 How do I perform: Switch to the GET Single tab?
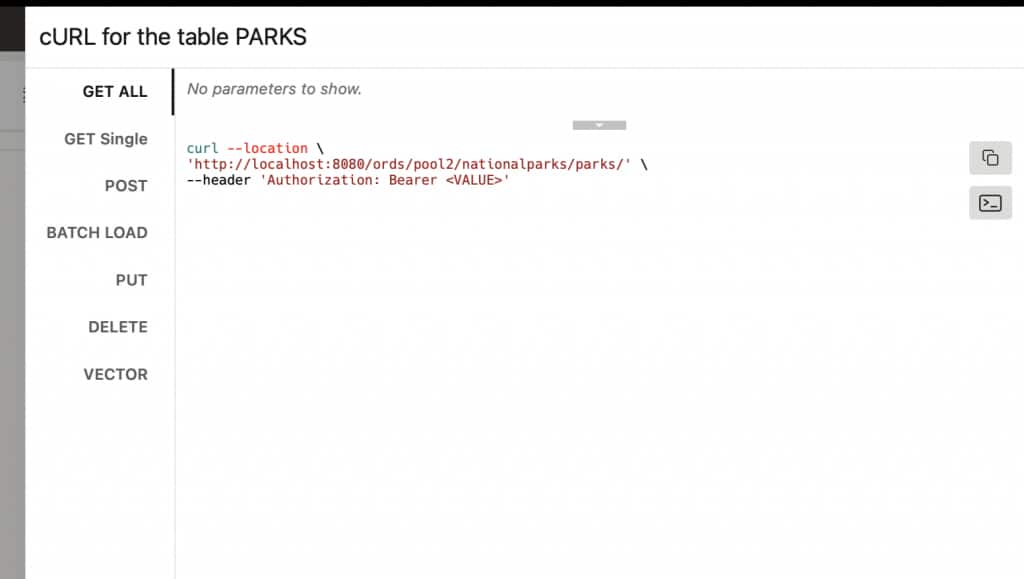coord(107,139)
